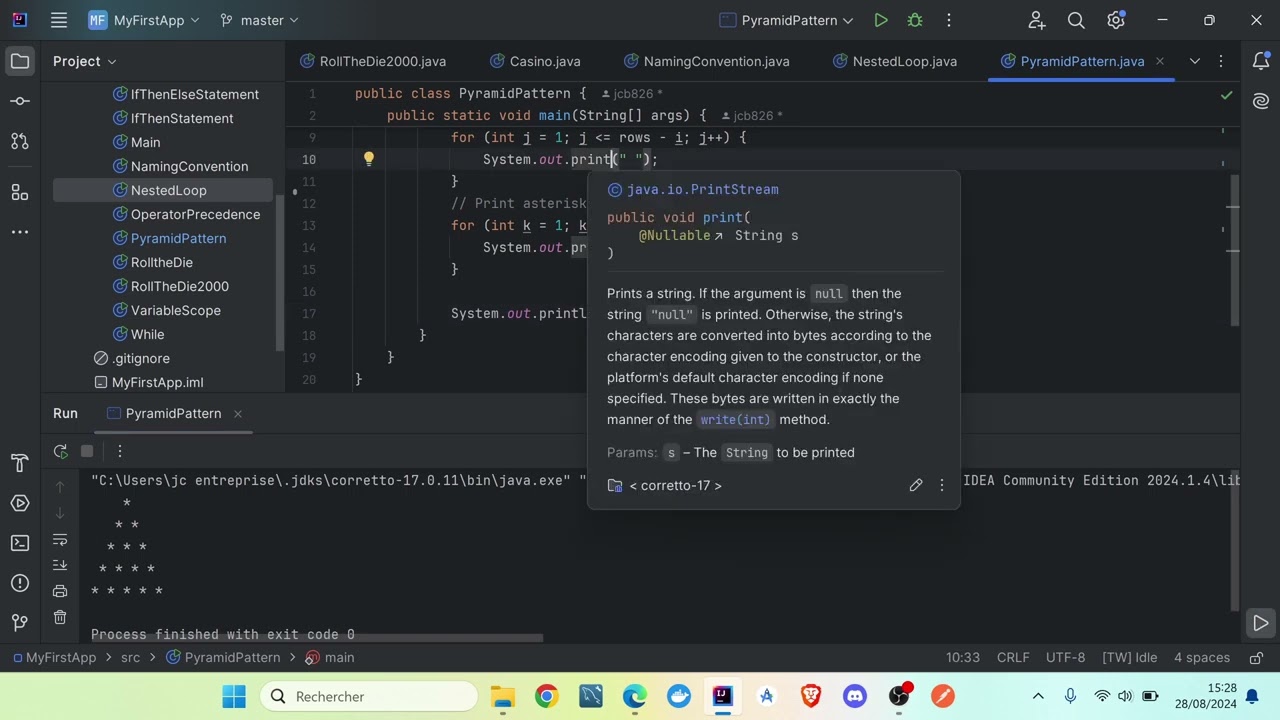Screen dimensions: 1280x720
Task: Toggle the Project tool window folder icon
Action: pyautogui.click(x=20, y=61)
